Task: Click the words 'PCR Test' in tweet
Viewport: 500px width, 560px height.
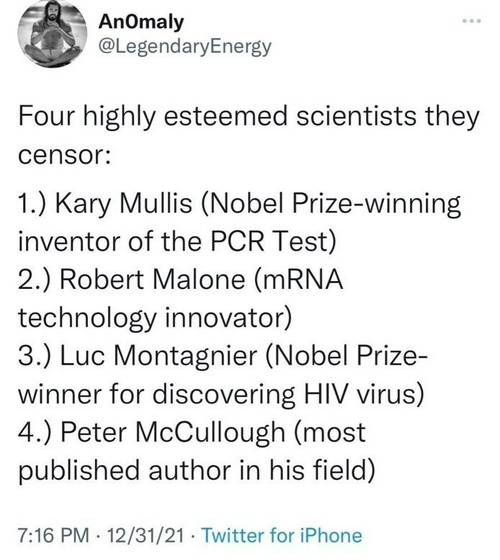Action: (x=269, y=241)
